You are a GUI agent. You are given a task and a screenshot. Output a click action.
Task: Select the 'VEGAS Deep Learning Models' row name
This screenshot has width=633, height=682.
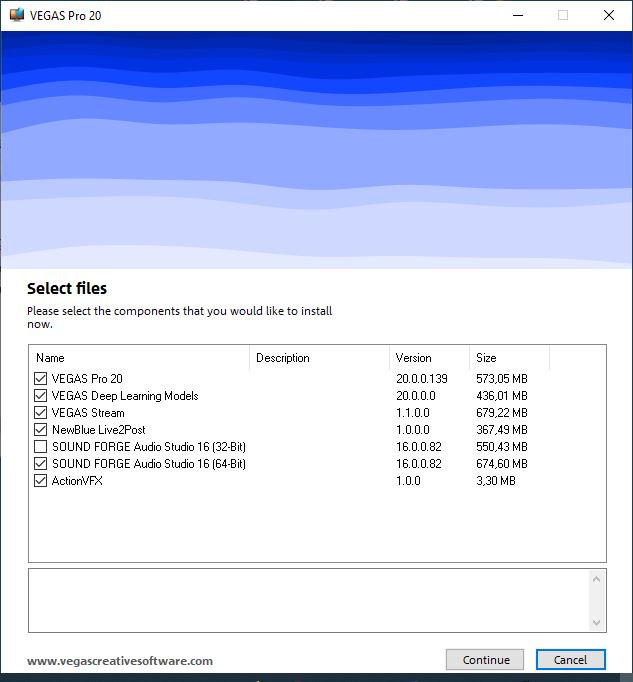tap(125, 395)
